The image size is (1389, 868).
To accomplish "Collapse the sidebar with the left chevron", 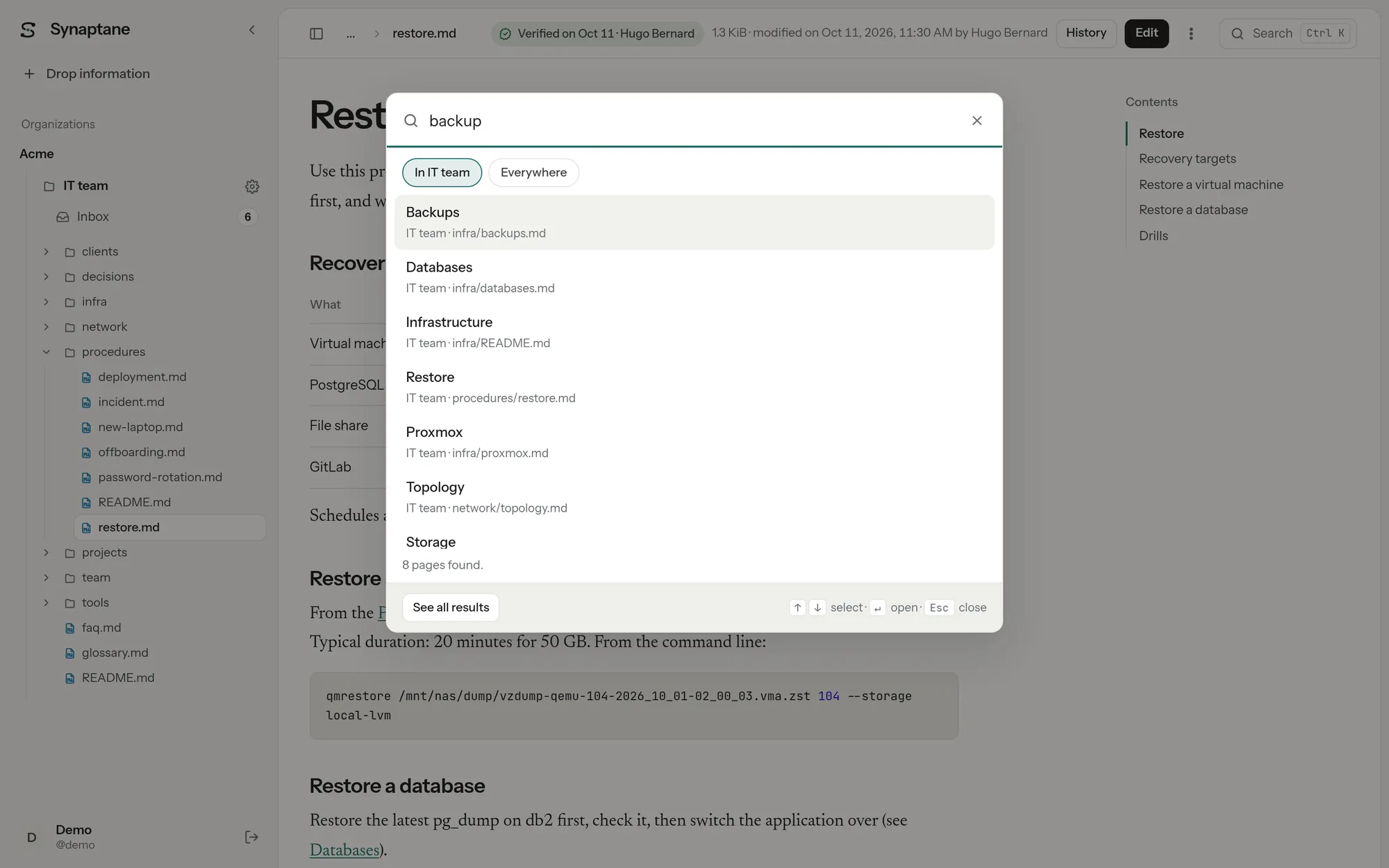I will [x=251, y=30].
